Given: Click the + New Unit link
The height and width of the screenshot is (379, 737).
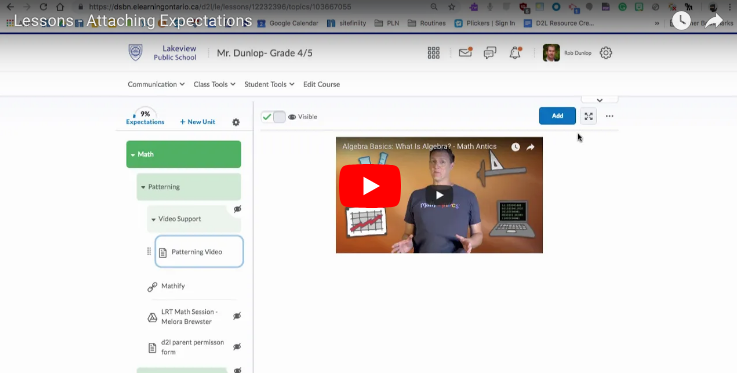Looking at the screenshot, I should tap(197, 122).
